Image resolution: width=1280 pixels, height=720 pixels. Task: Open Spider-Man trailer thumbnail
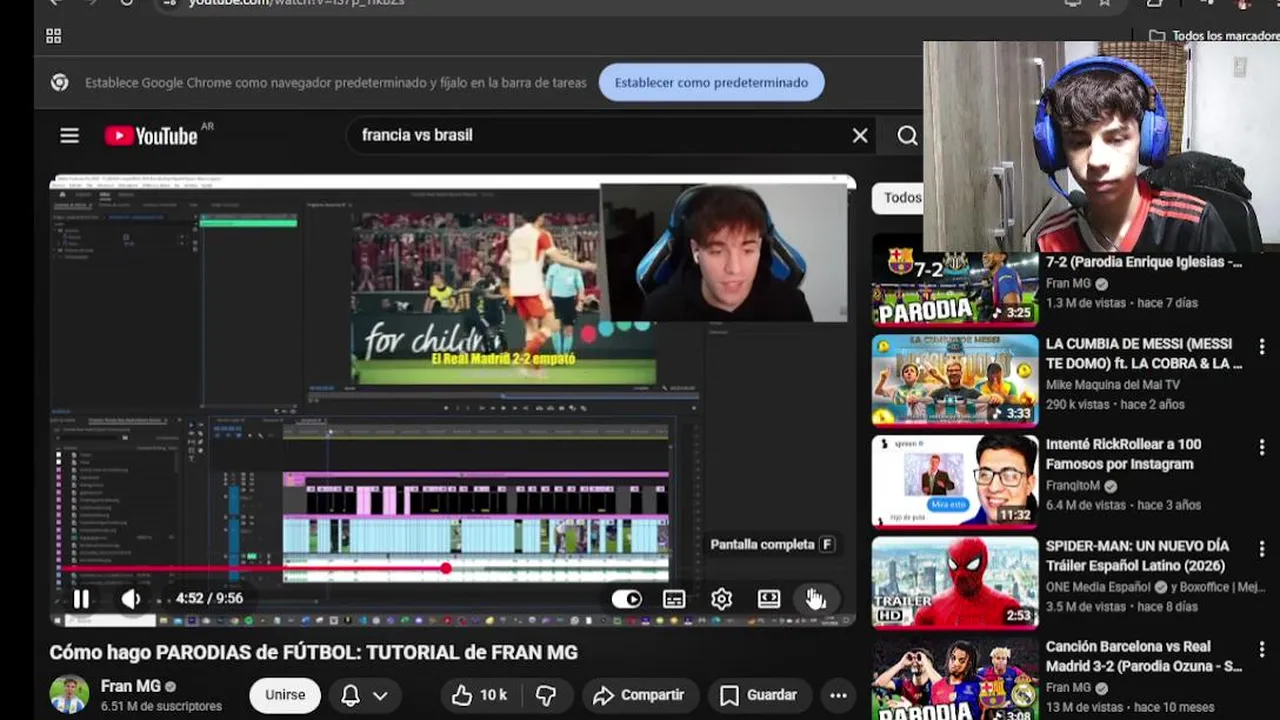955,583
